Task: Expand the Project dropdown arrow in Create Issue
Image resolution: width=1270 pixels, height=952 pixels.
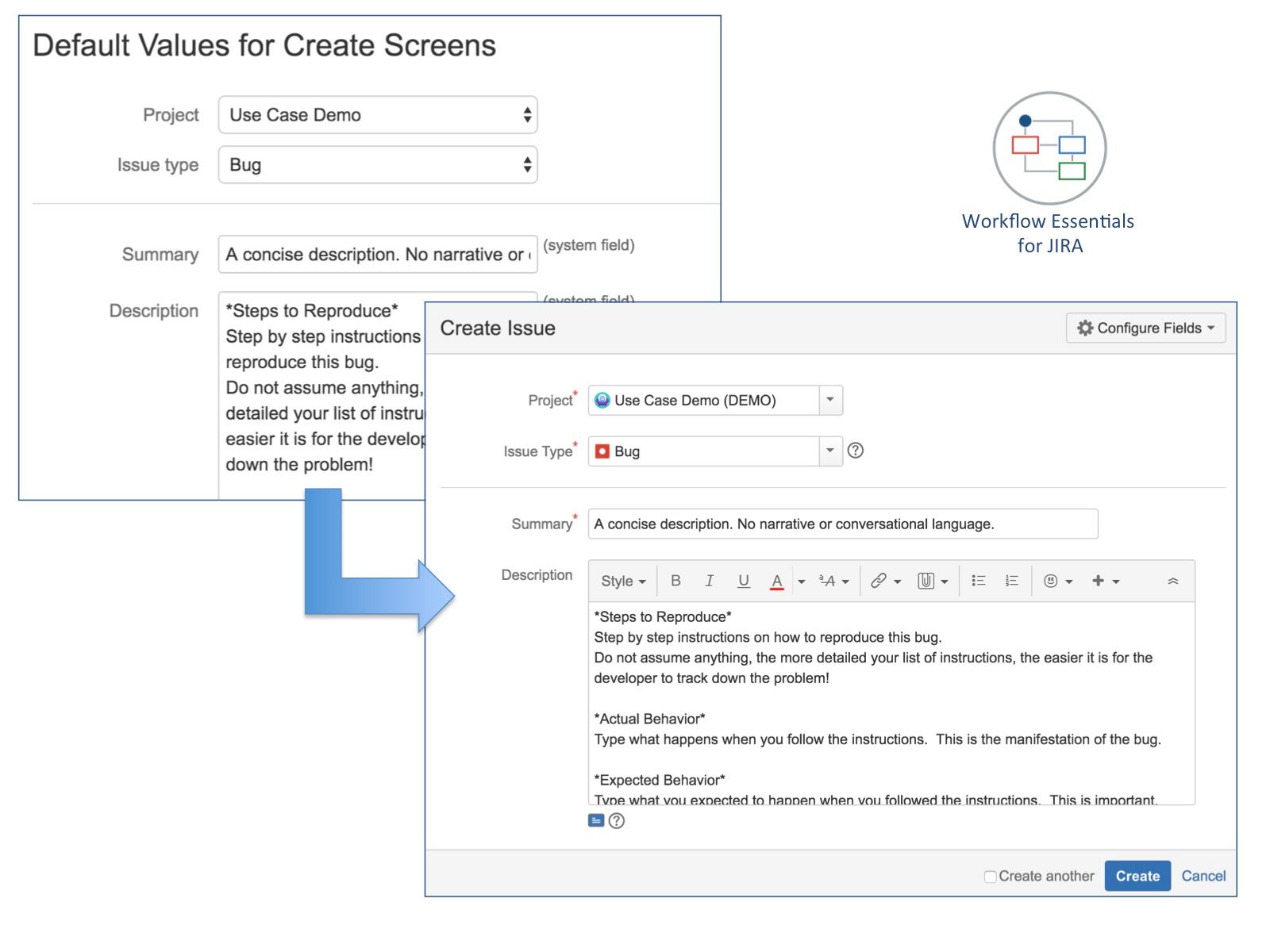Action: pyautogui.click(x=830, y=400)
